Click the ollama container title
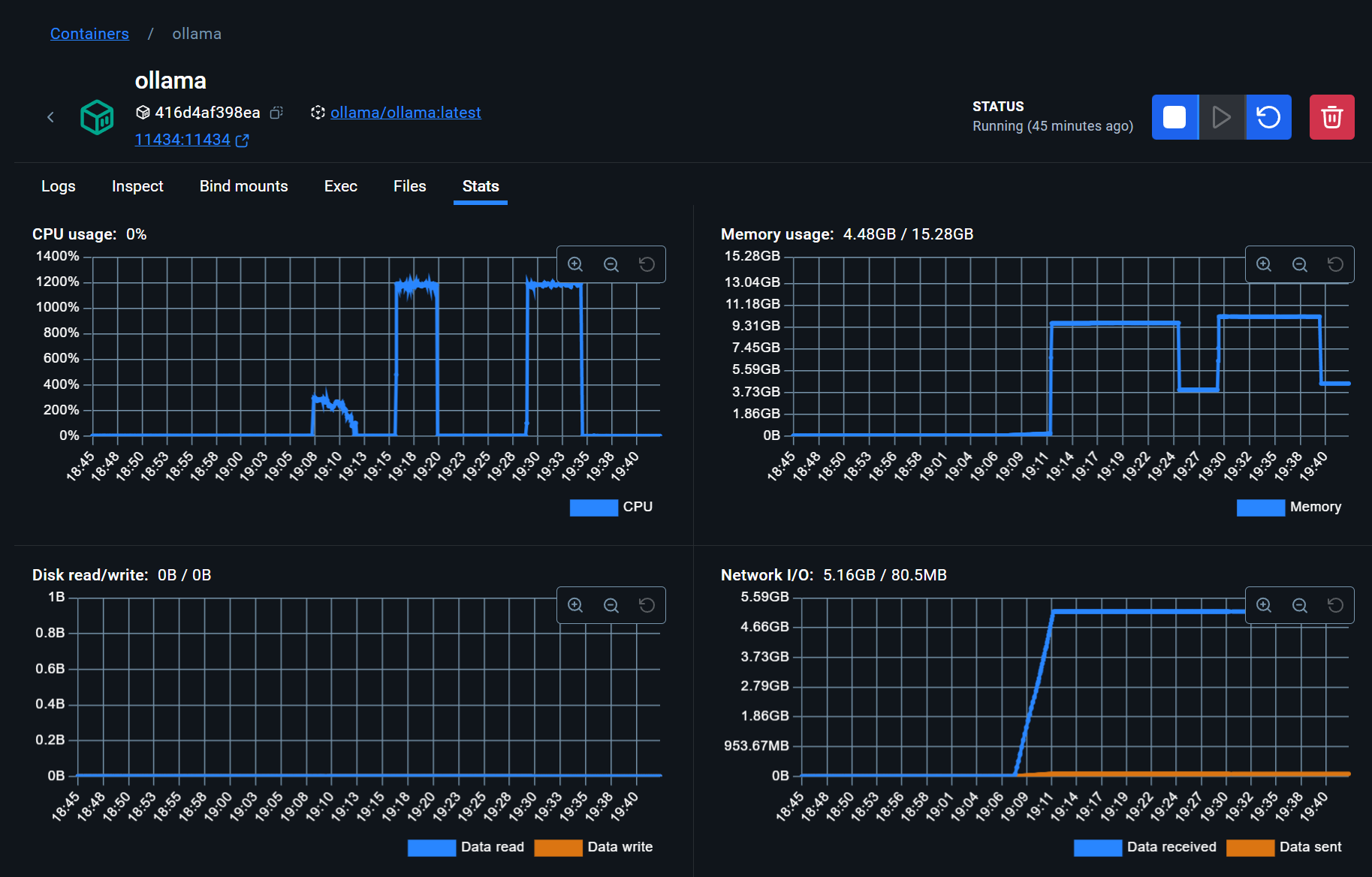Screen dimensions: 1372x877 point(170,80)
